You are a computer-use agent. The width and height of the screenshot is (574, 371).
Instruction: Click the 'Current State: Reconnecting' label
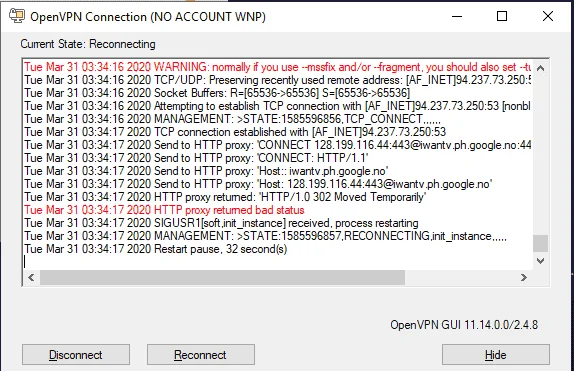pos(88,44)
